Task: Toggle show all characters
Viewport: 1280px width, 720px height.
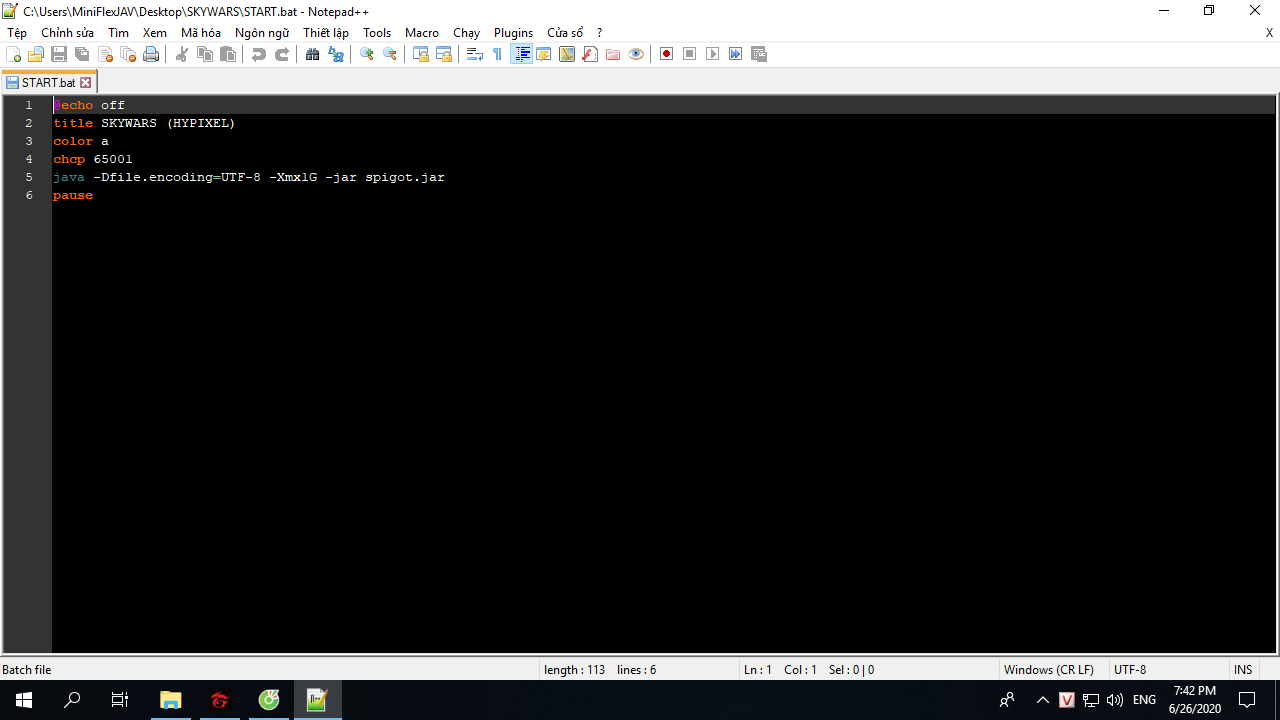Action: pos(498,54)
